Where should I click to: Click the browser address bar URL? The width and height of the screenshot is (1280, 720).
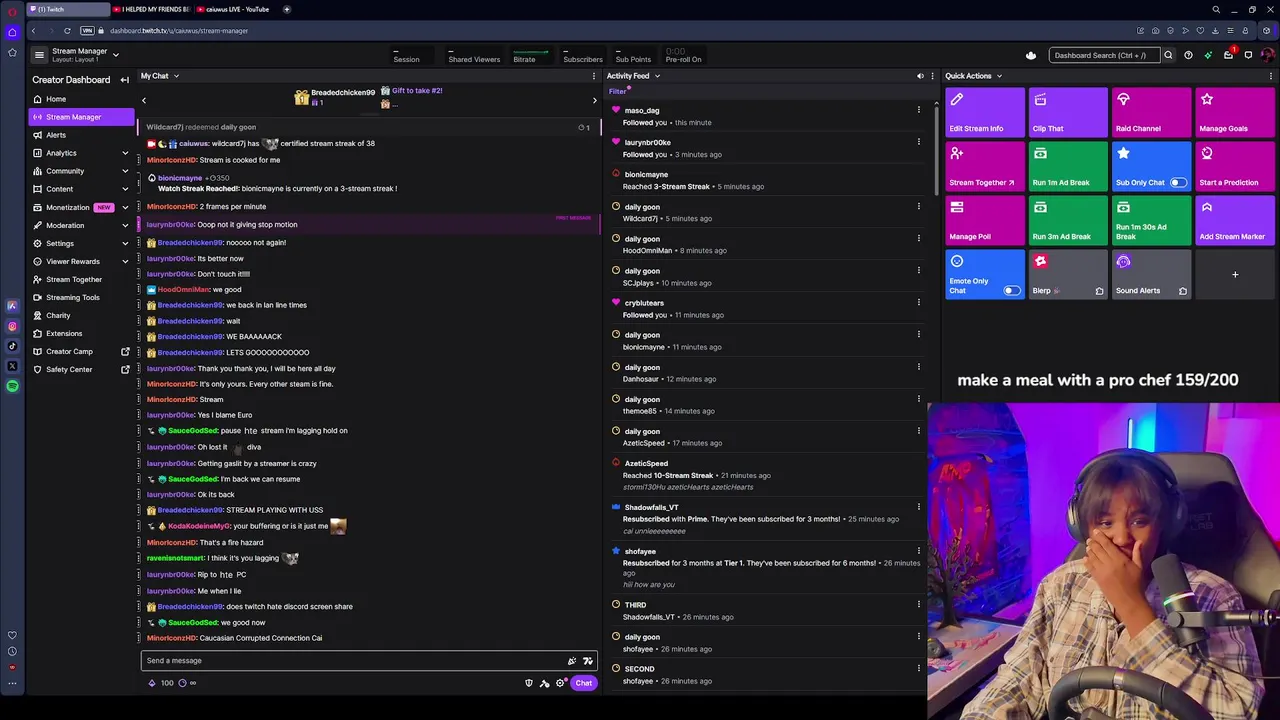point(179,30)
